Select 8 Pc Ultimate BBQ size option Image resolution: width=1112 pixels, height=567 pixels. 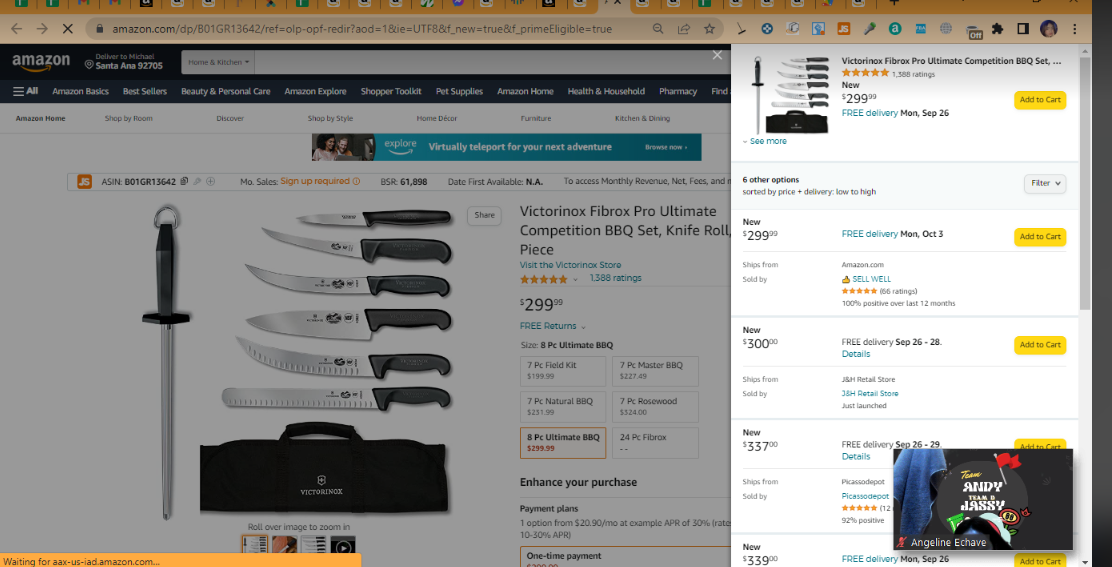pos(563,443)
